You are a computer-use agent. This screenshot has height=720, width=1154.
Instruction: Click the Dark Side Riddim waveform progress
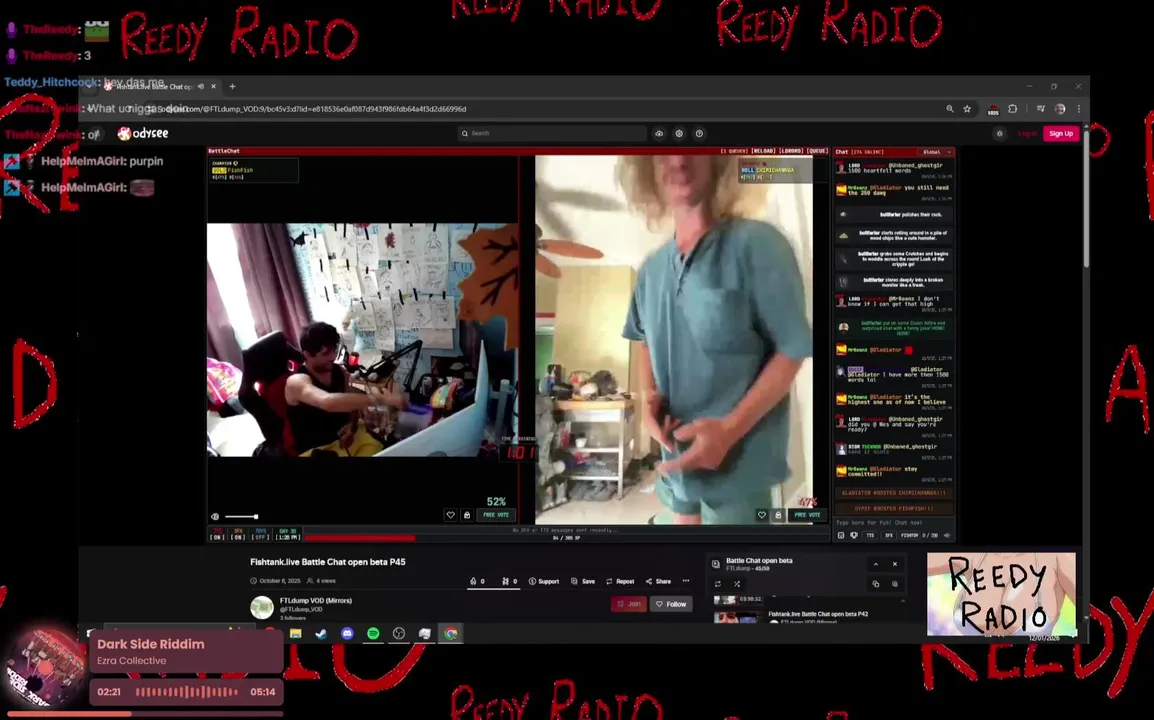(186, 691)
